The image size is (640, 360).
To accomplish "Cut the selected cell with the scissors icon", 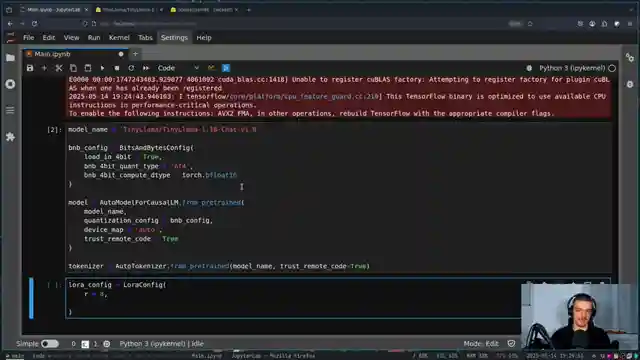I will [x=59, y=68].
